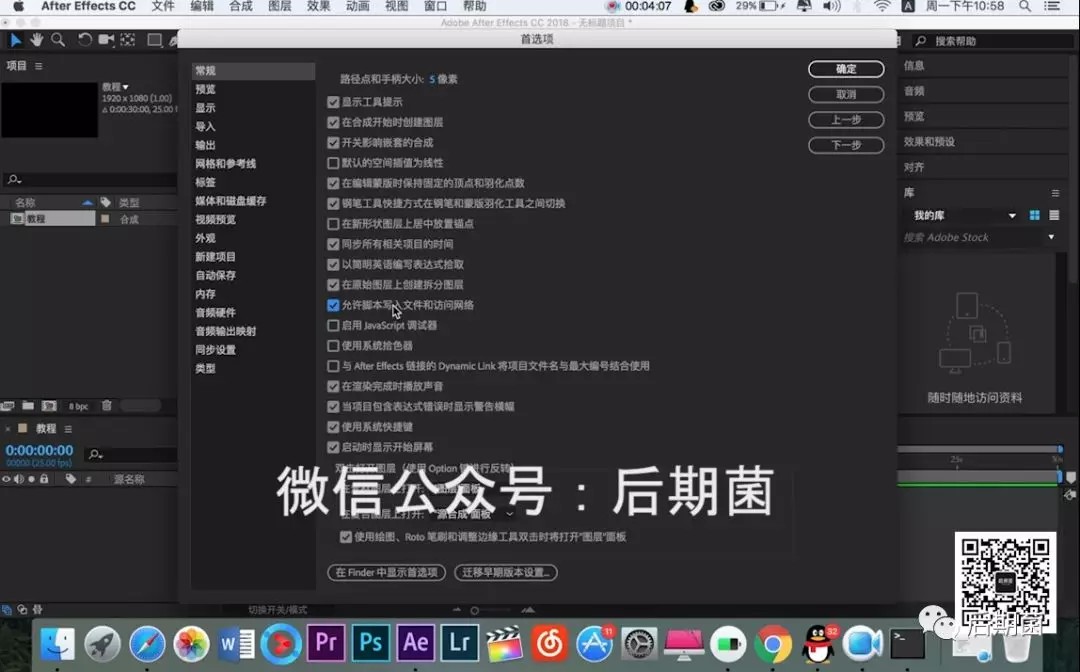Image resolution: width=1080 pixels, height=672 pixels.
Task: Click 在 Finder 中显示首选项 button
Action: (x=386, y=573)
